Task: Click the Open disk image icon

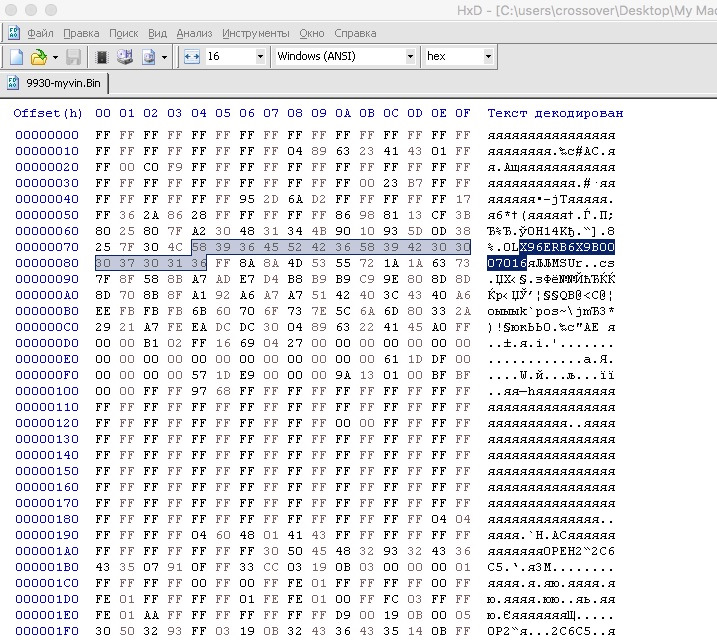Action: coord(149,57)
